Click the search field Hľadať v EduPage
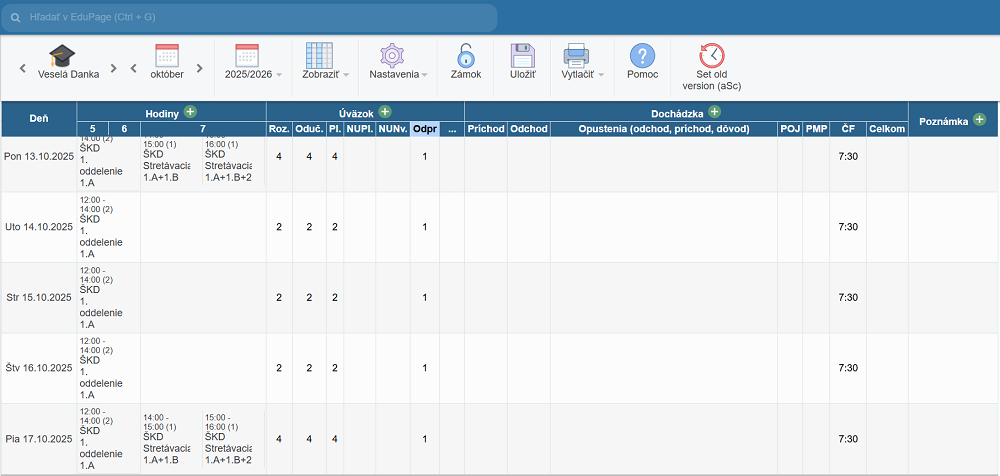Viewport: 1000px width, 476px height. (250, 18)
